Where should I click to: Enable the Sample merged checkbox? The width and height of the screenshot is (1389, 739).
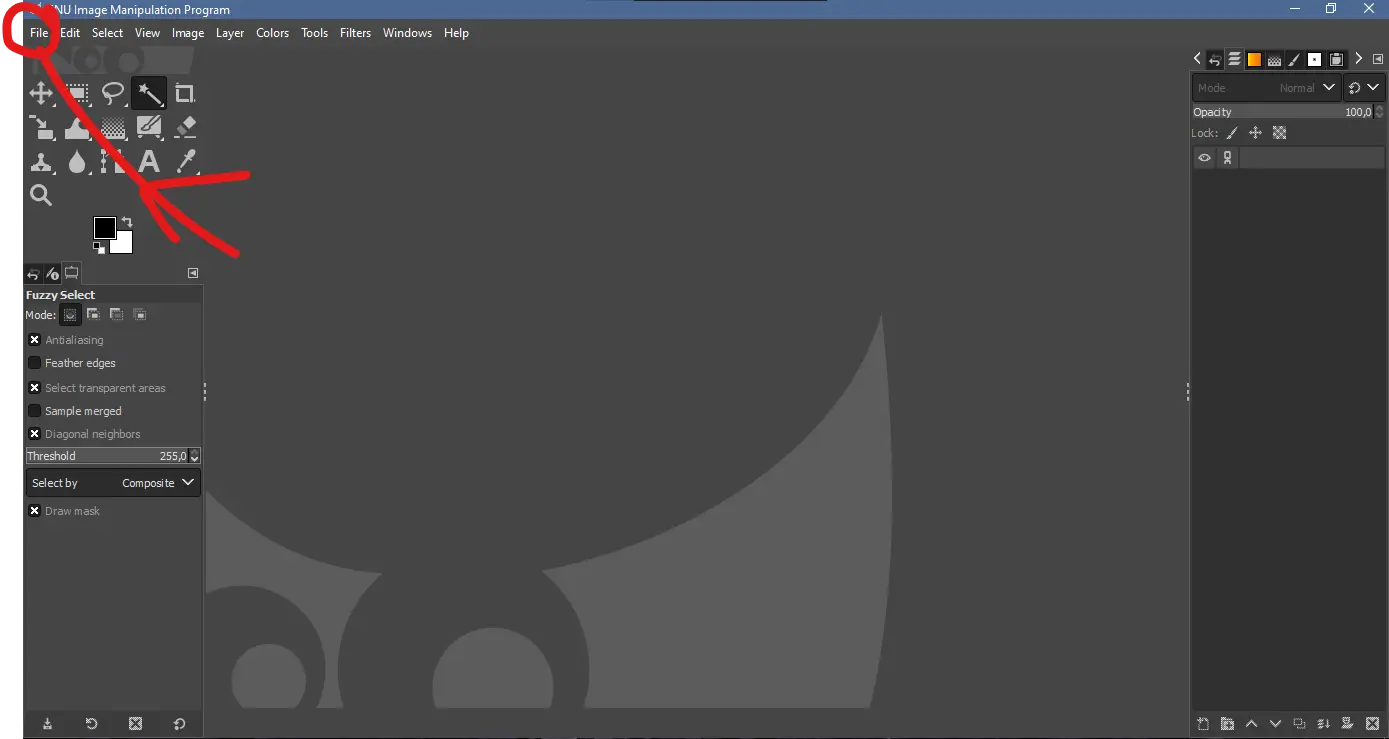[35, 411]
